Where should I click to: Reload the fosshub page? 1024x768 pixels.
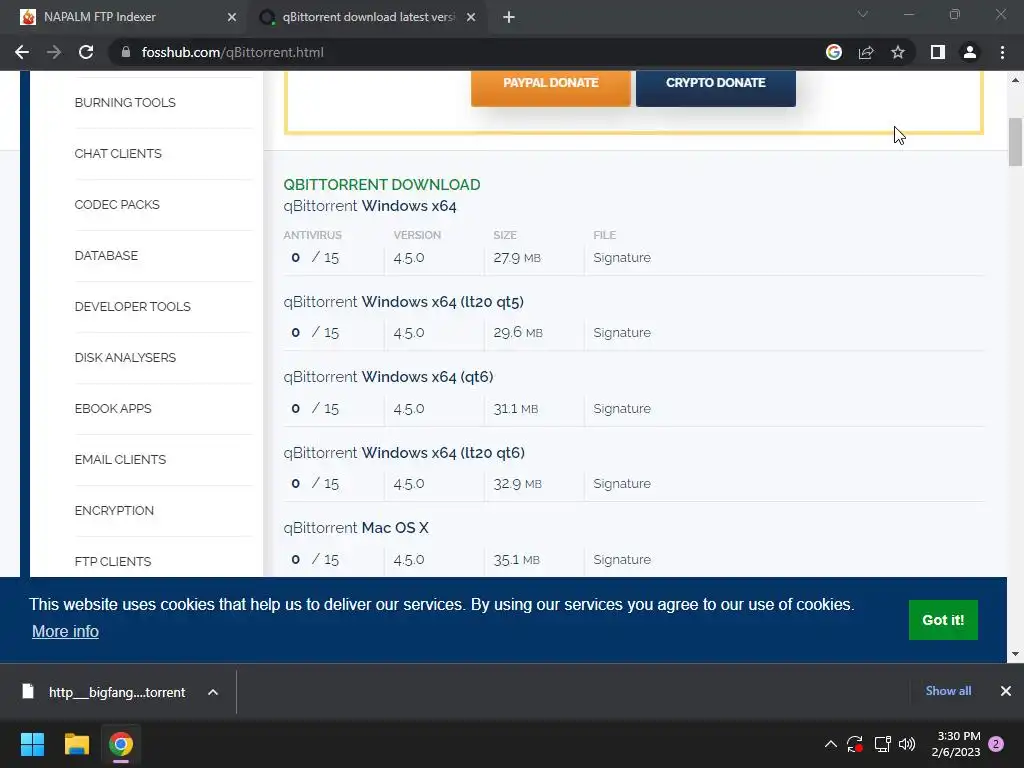(86, 52)
